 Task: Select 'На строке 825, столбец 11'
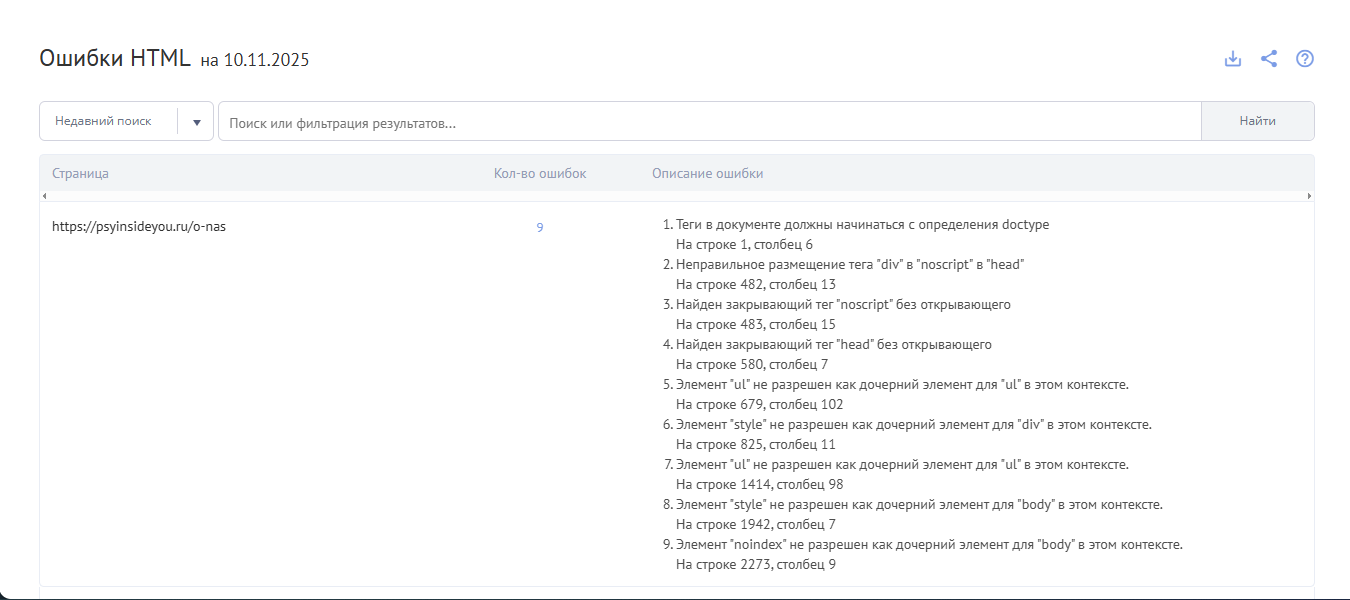click(756, 445)
